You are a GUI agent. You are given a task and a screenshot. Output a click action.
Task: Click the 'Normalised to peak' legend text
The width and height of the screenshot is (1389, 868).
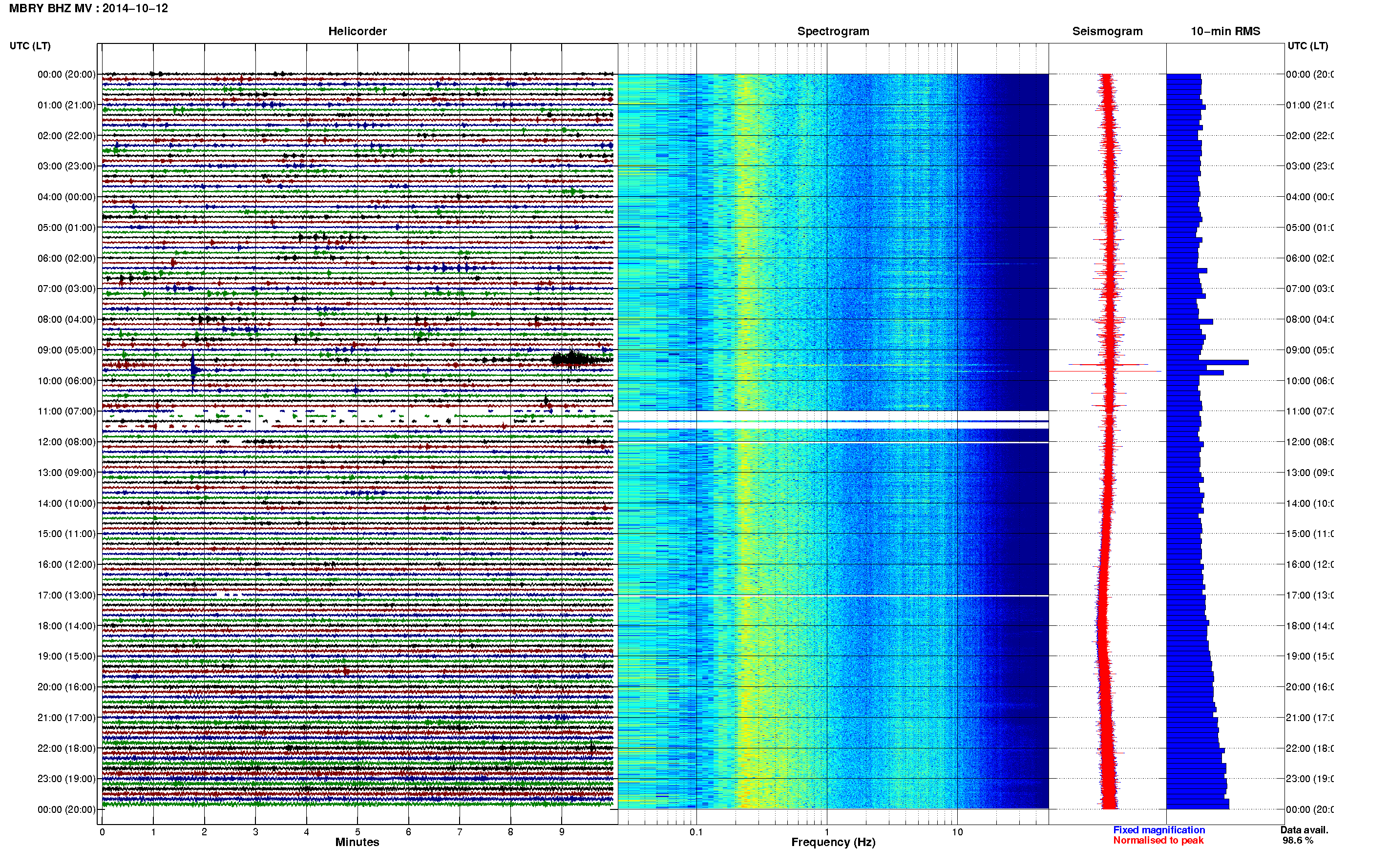coord(1158,841)
